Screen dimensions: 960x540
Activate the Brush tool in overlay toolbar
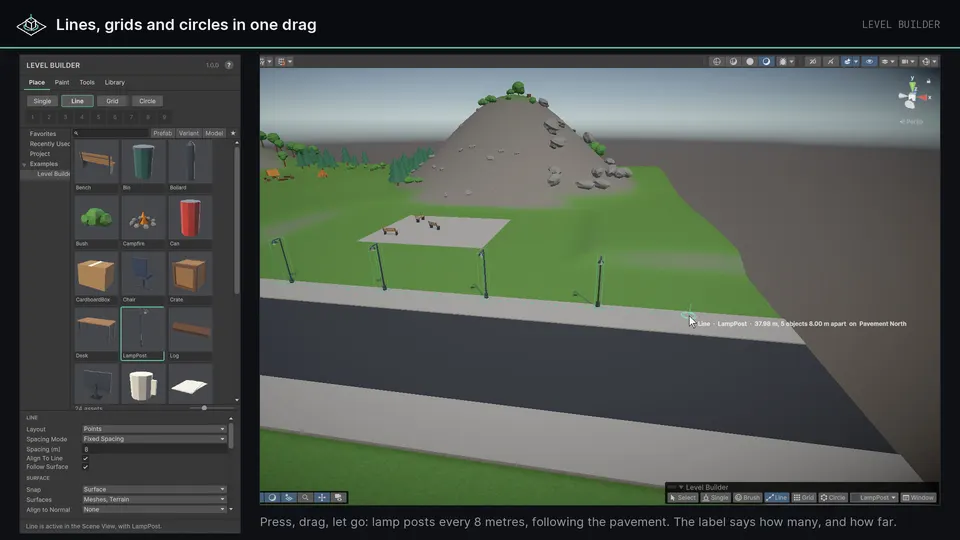(x=747, y=498)
